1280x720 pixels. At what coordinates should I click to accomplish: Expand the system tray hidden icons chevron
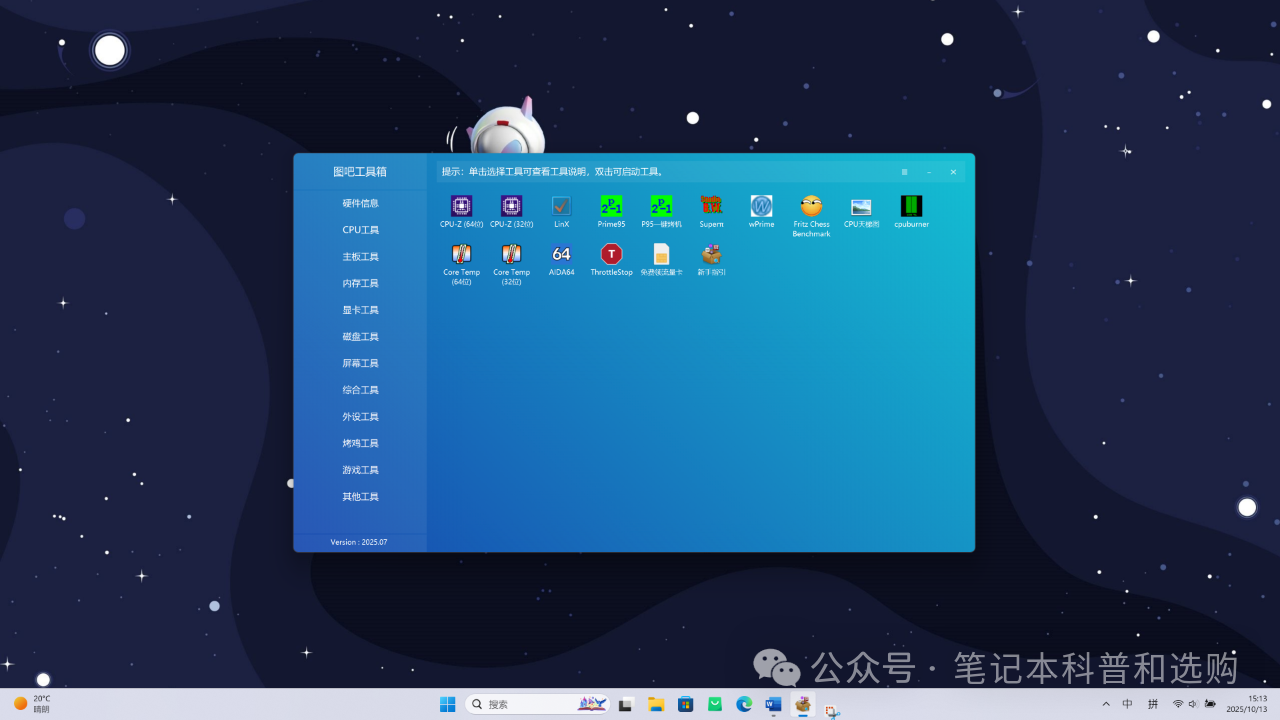pos(1105,704)
